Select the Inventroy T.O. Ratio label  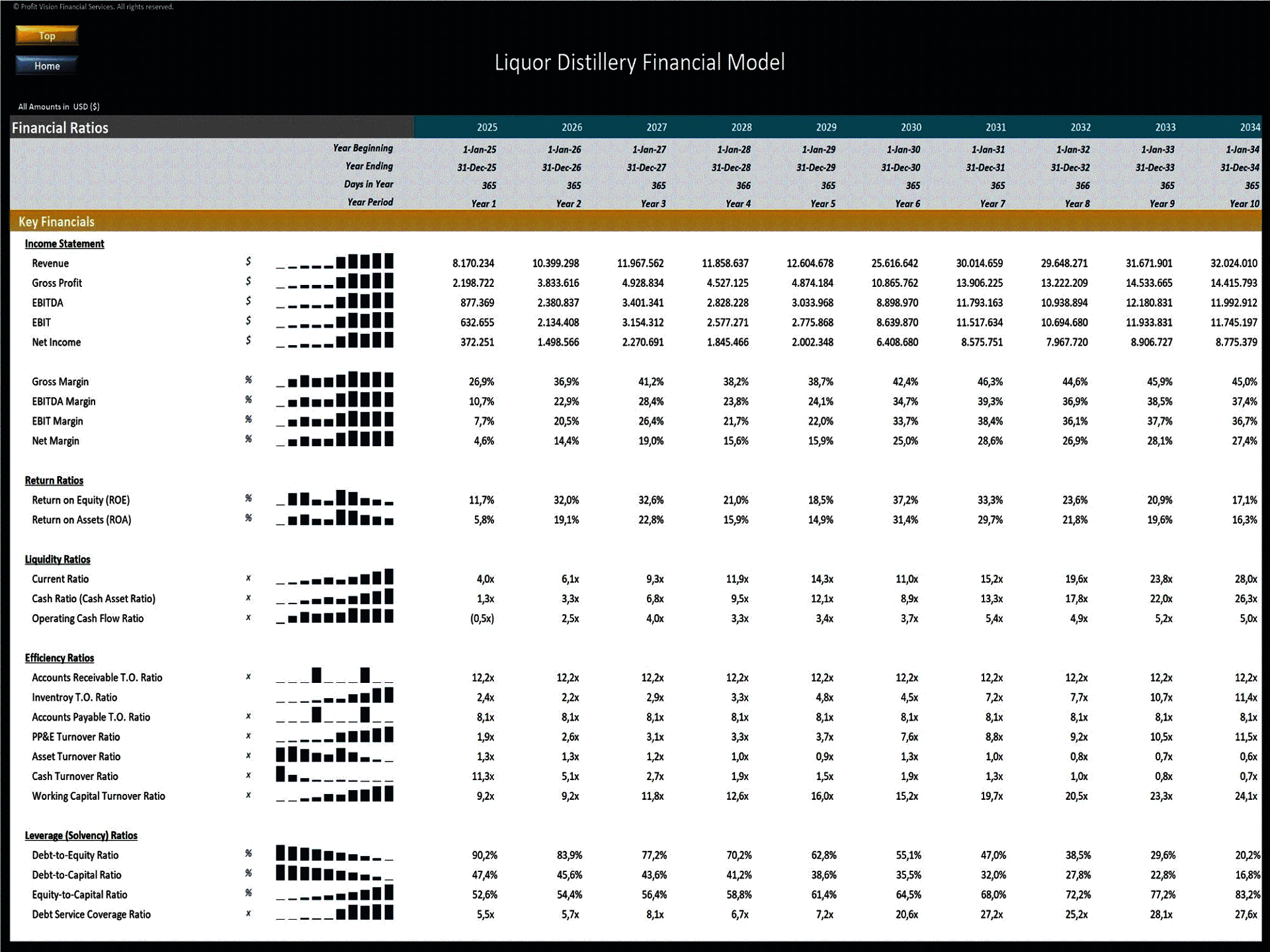click(x=74, y=697)
